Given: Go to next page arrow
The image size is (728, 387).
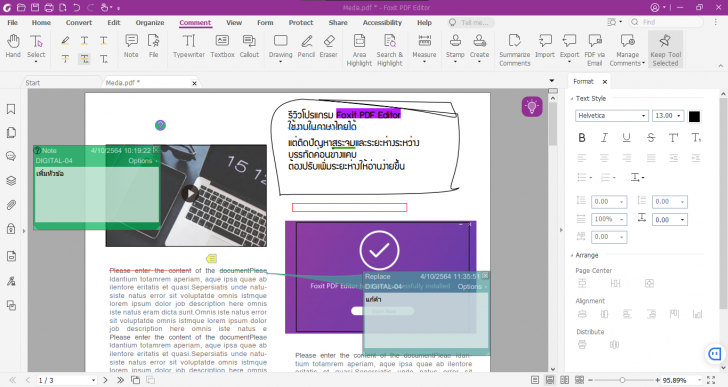Looking at the screenshot, I should point(105,380).
